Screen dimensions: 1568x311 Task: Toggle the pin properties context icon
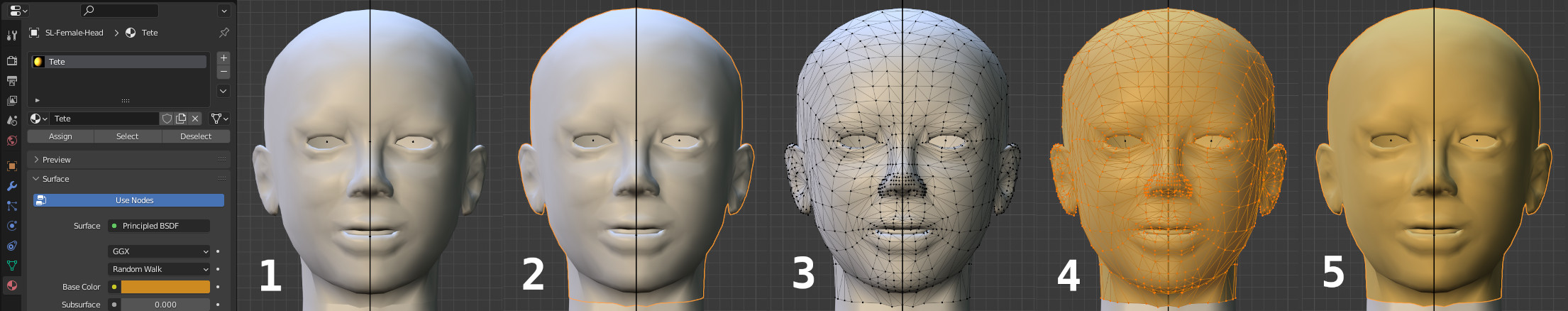(224, 33)
